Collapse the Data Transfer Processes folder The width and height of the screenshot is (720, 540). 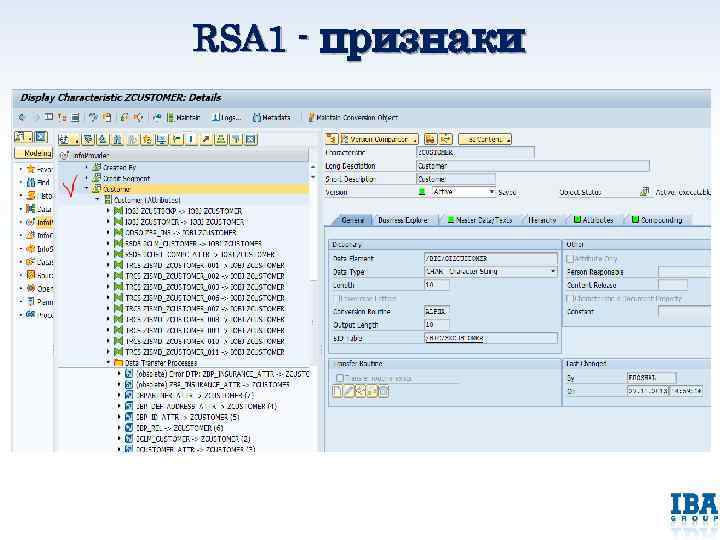click(x=108, y=363)
